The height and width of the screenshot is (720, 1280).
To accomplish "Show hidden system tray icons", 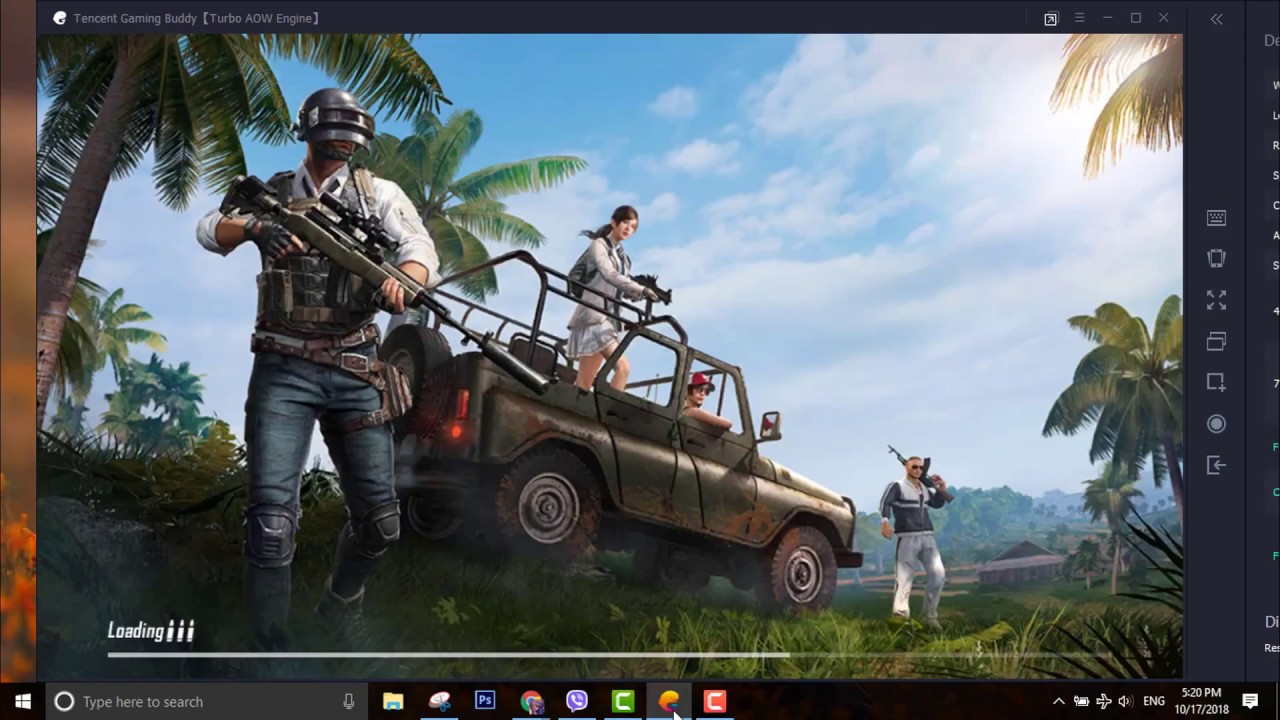I will [1059, 702].
